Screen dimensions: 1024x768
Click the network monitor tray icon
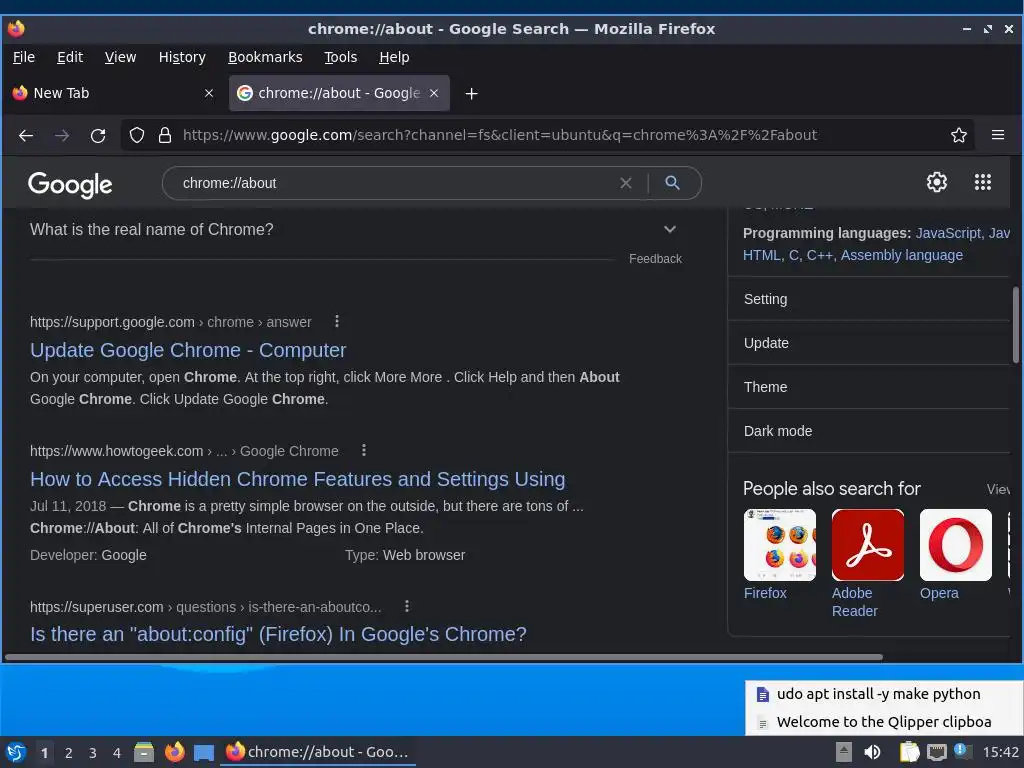[x=936, y=752]
